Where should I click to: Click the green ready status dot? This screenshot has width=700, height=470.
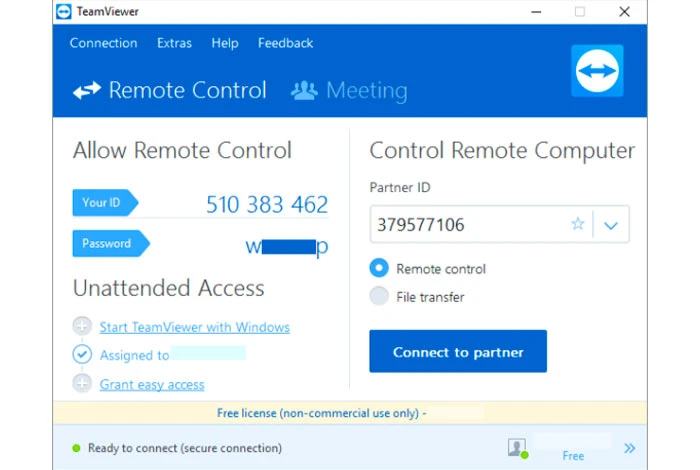76,448
